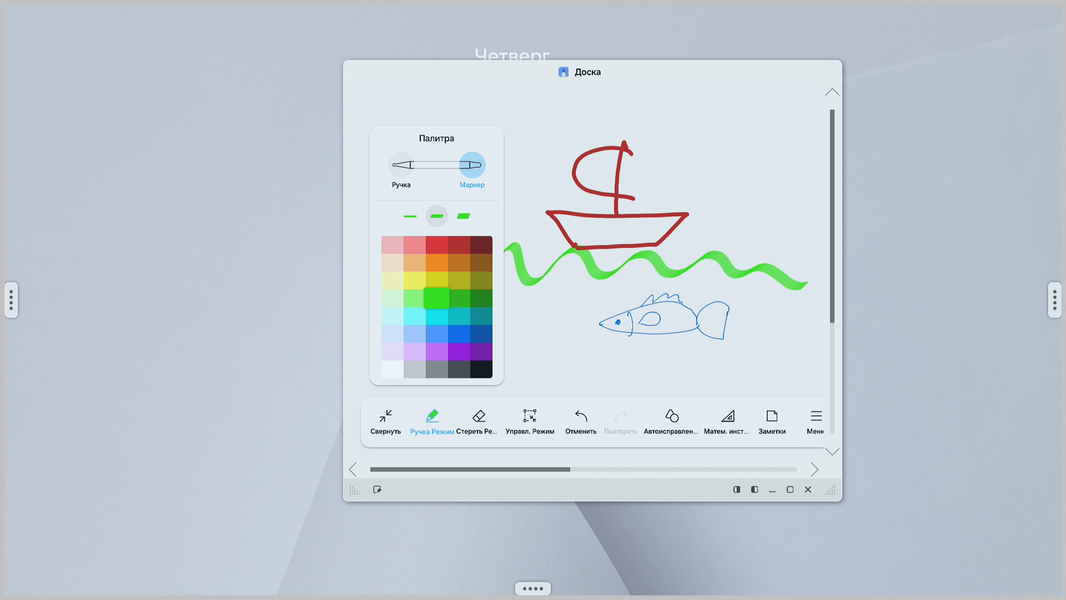Click the bottom-left dotted resize grip
Viewport: 1066px width, 600px height.
354,489
